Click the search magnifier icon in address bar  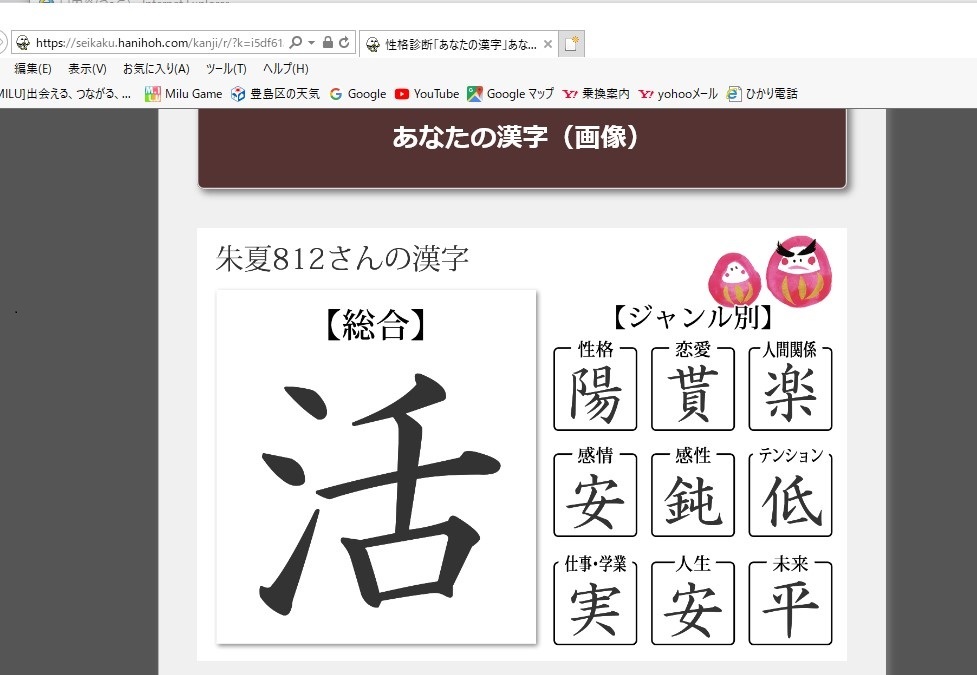[296, 43]
